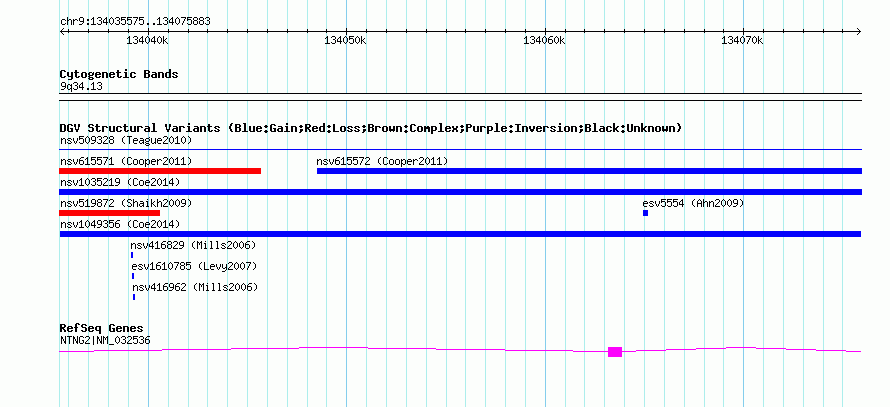Select the blue nsv1035219 gain bar

(x=460, y=192)
